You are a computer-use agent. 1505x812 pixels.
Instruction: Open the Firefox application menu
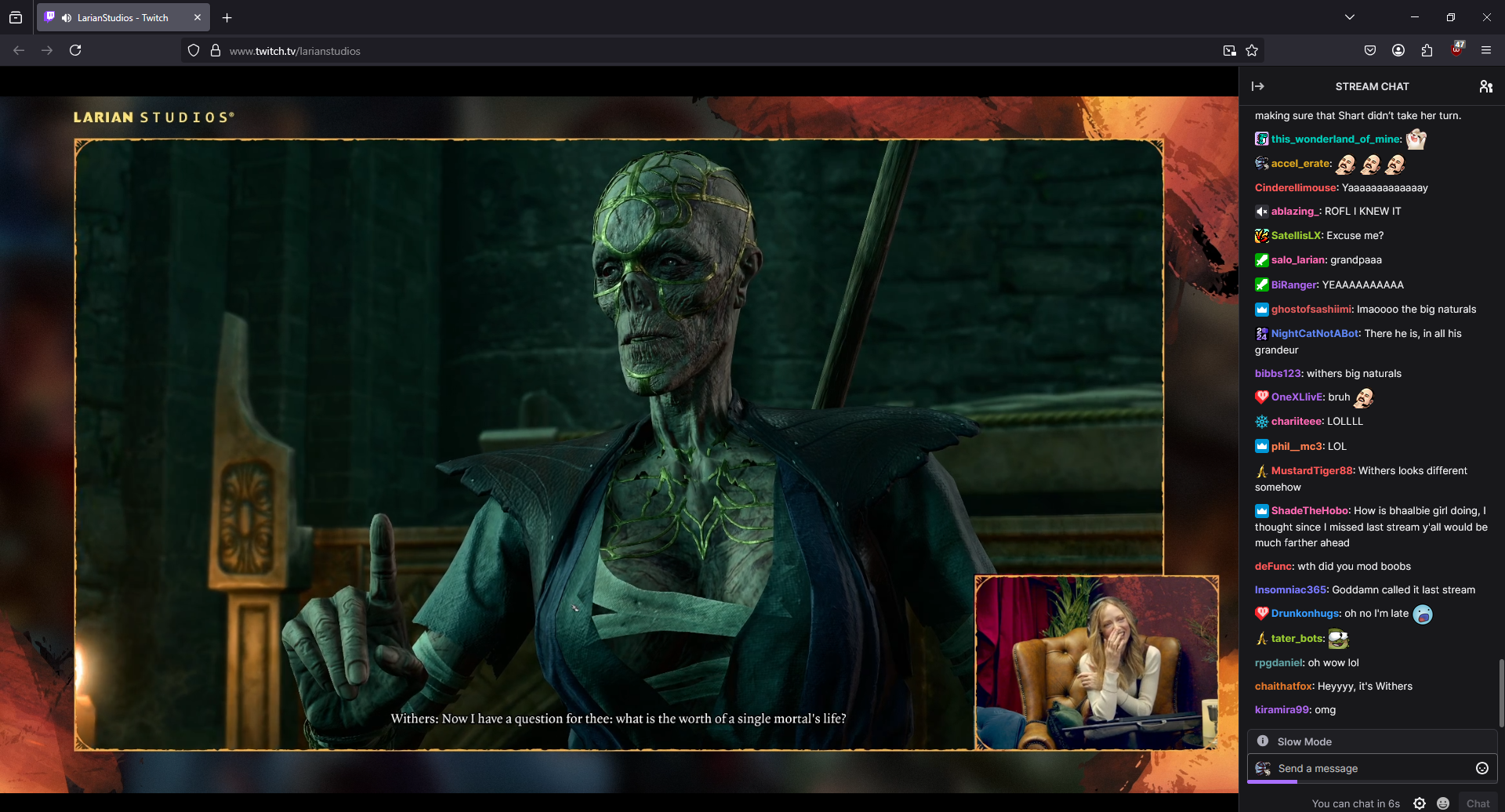[1486, 50]
